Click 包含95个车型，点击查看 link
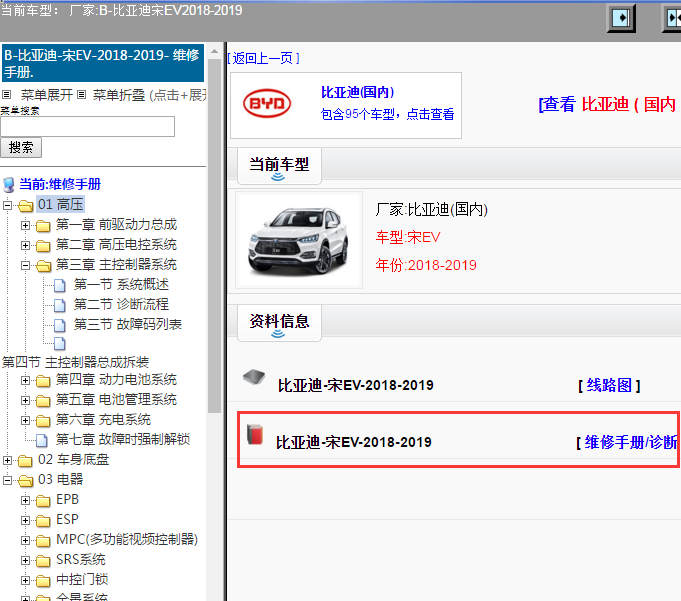This screenshot has height=601, width=681. click(x=387, y=114)
